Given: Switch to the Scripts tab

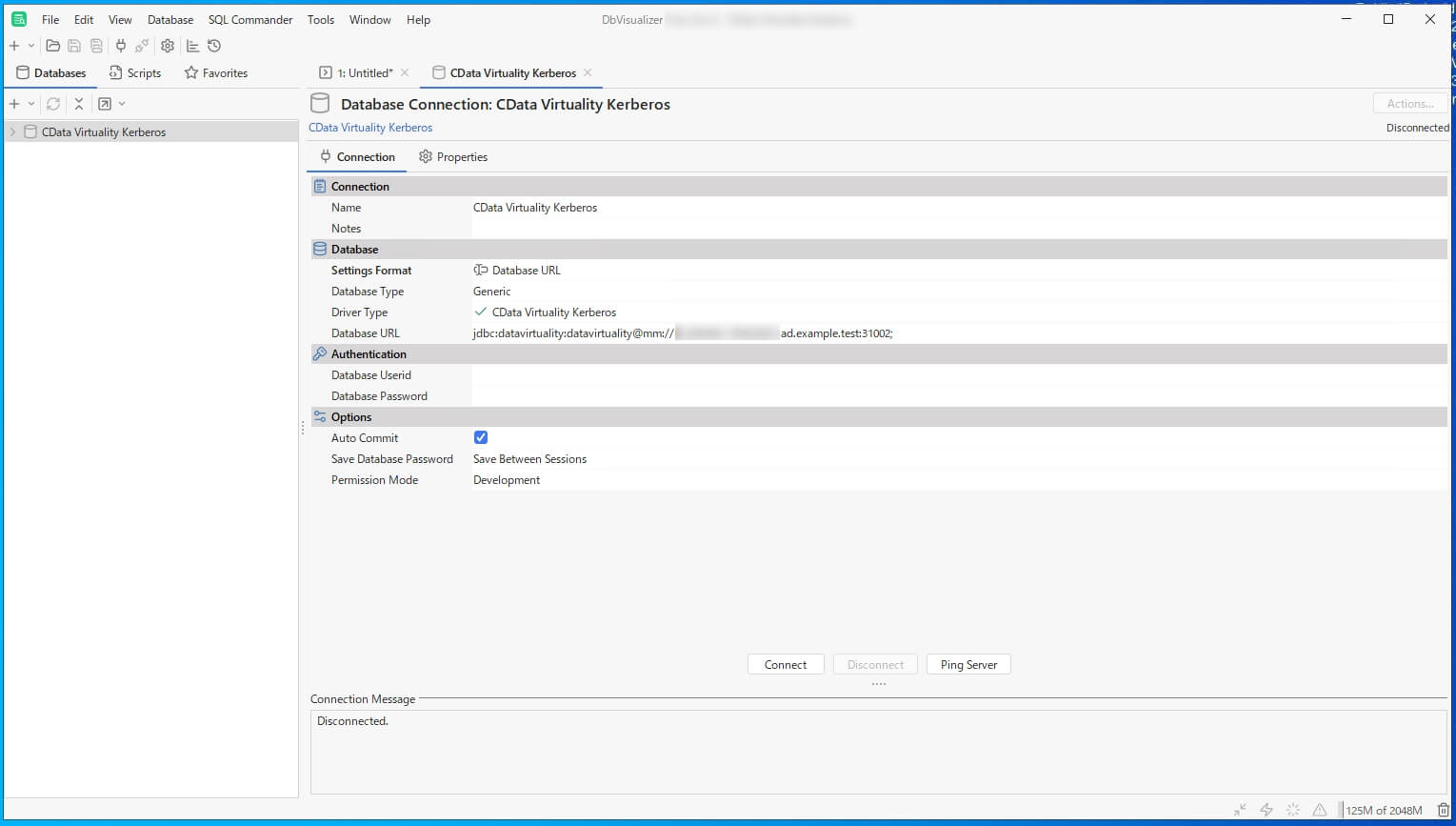Looking at the screenshot, I should tap(135, 73).
